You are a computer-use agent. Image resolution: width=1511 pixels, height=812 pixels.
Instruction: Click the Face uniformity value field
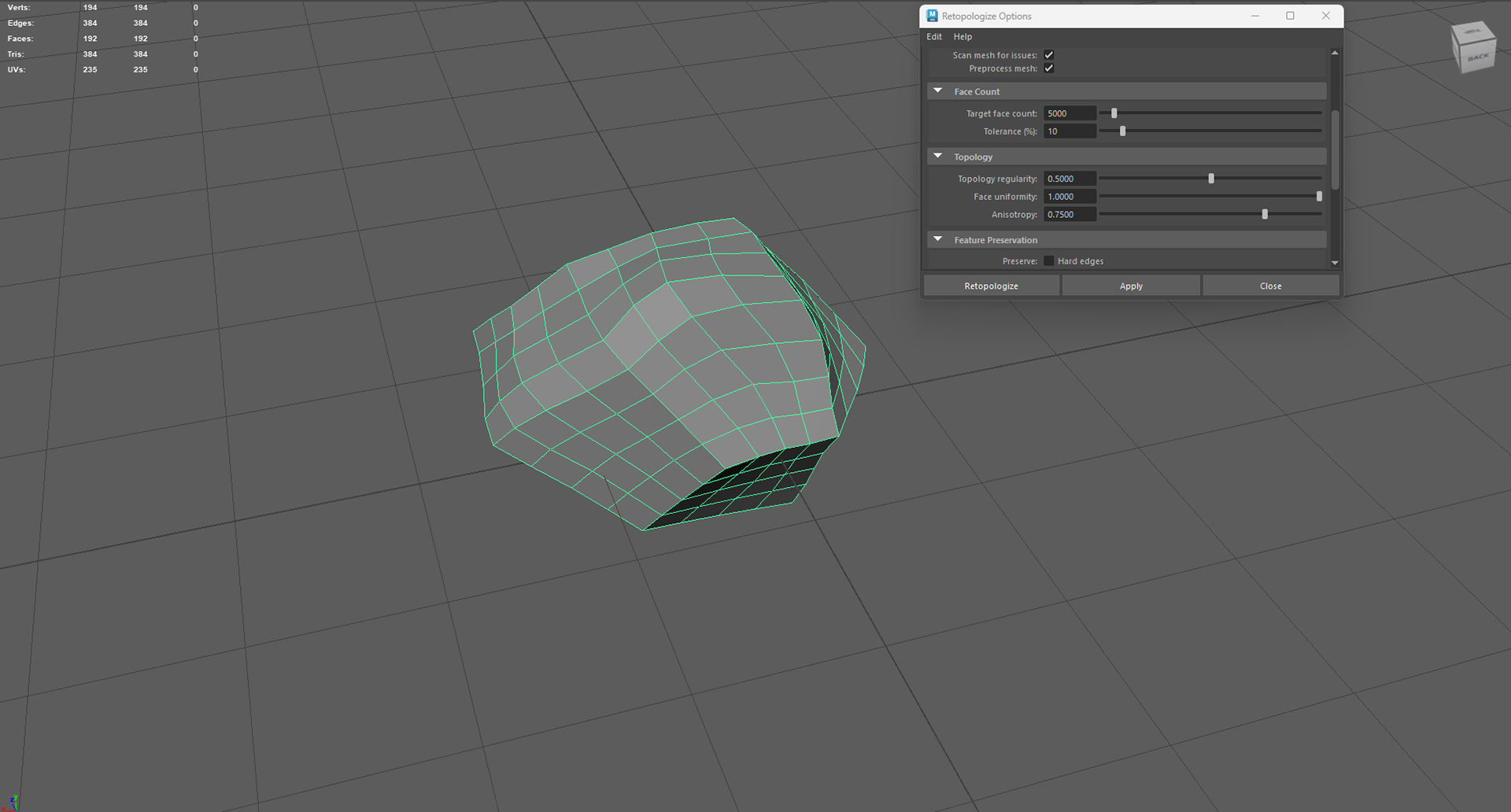coord(1070,197)
